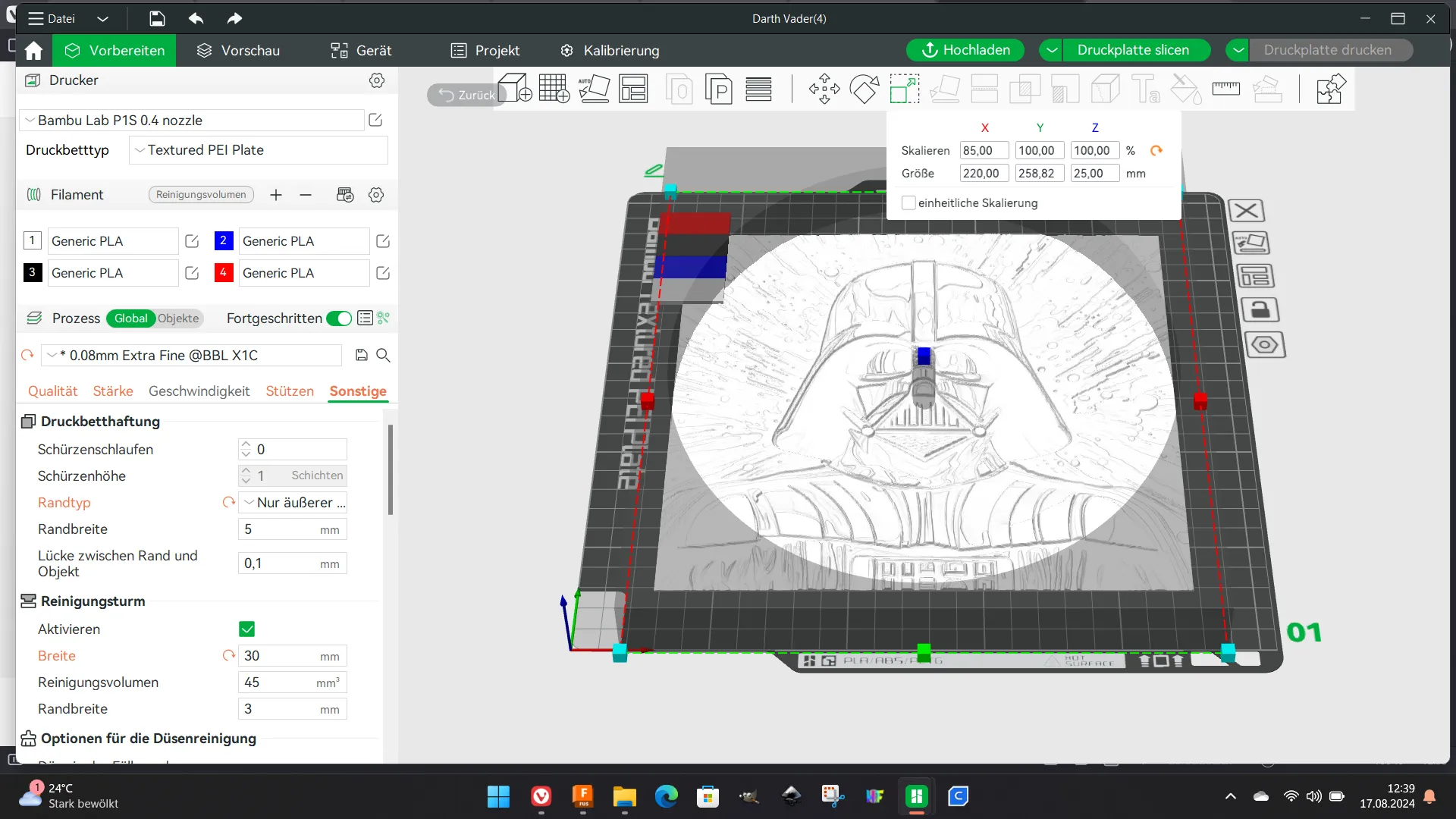
Task: Click the Add plate grid icon
Action: pos(554,89)
